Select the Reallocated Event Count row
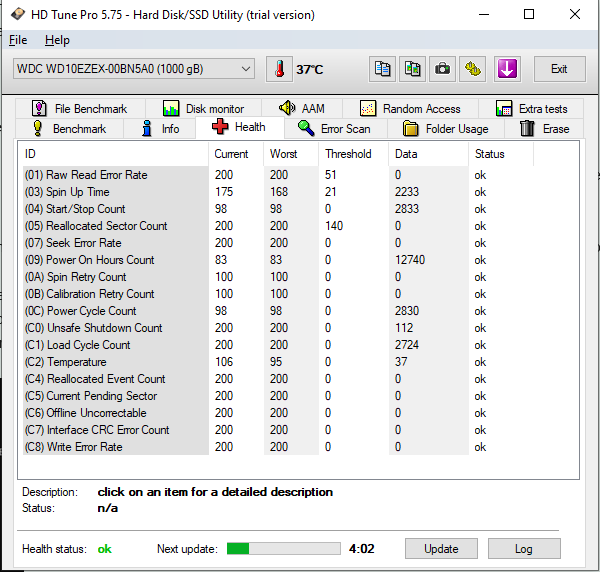The width and height of the screenshot is (600, 572). [x=278, y=379]
